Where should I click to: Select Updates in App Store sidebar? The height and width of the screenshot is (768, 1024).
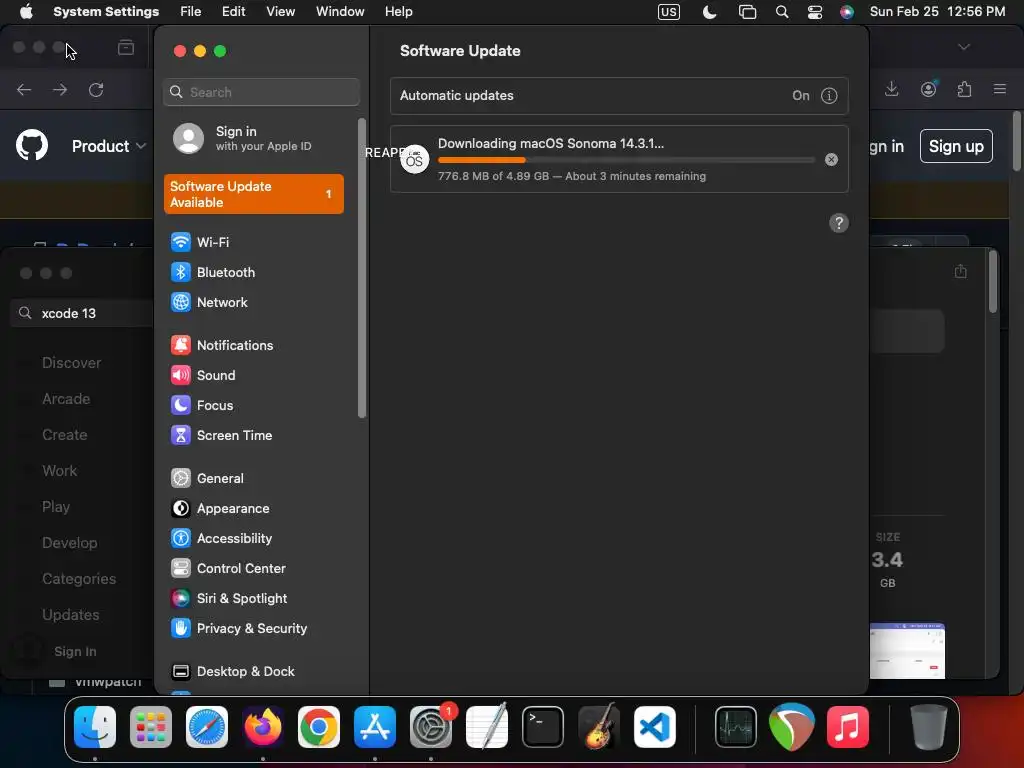point(71,615)
